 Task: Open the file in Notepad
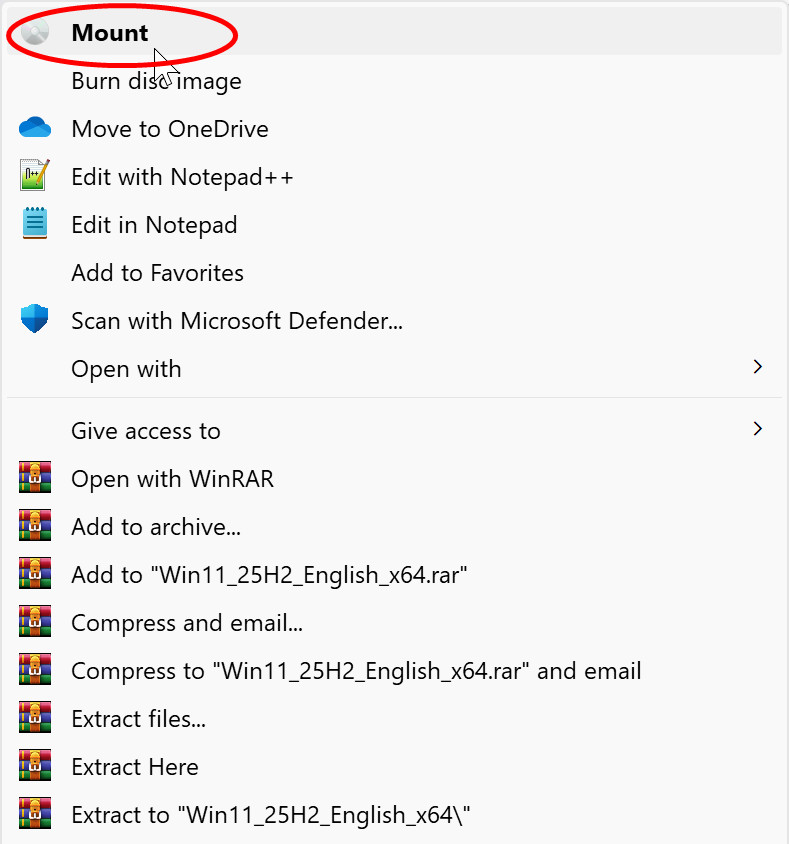[x=154, y=224]
